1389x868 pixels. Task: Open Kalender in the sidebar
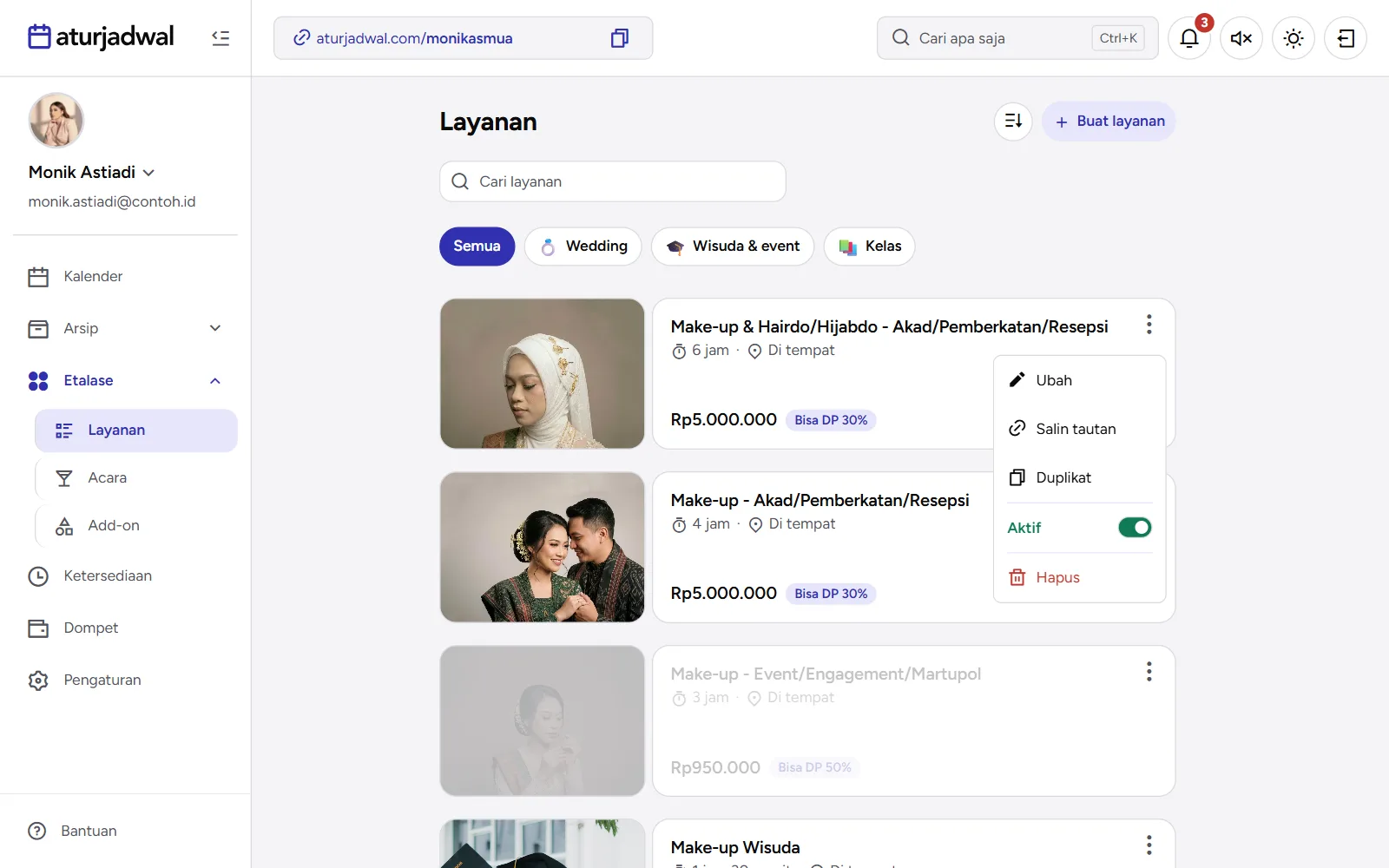pos(126,276)
